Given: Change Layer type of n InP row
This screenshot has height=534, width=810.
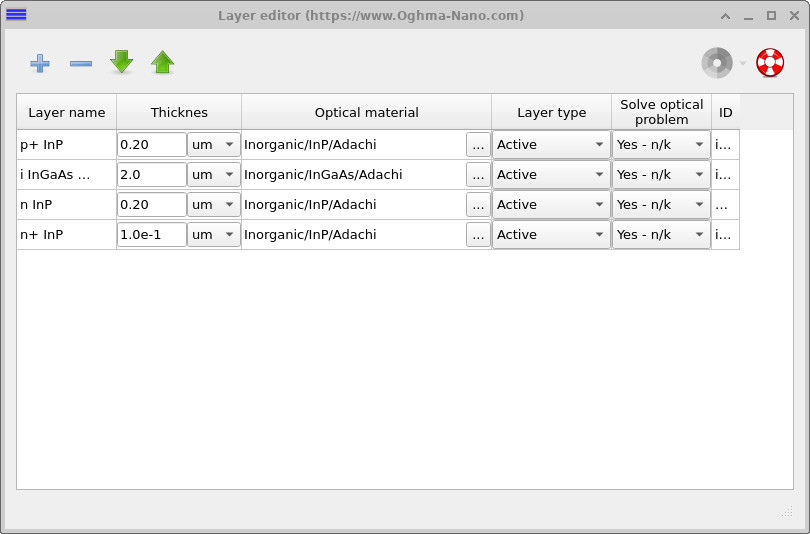Looking at the screenshot, I should 551,205.
